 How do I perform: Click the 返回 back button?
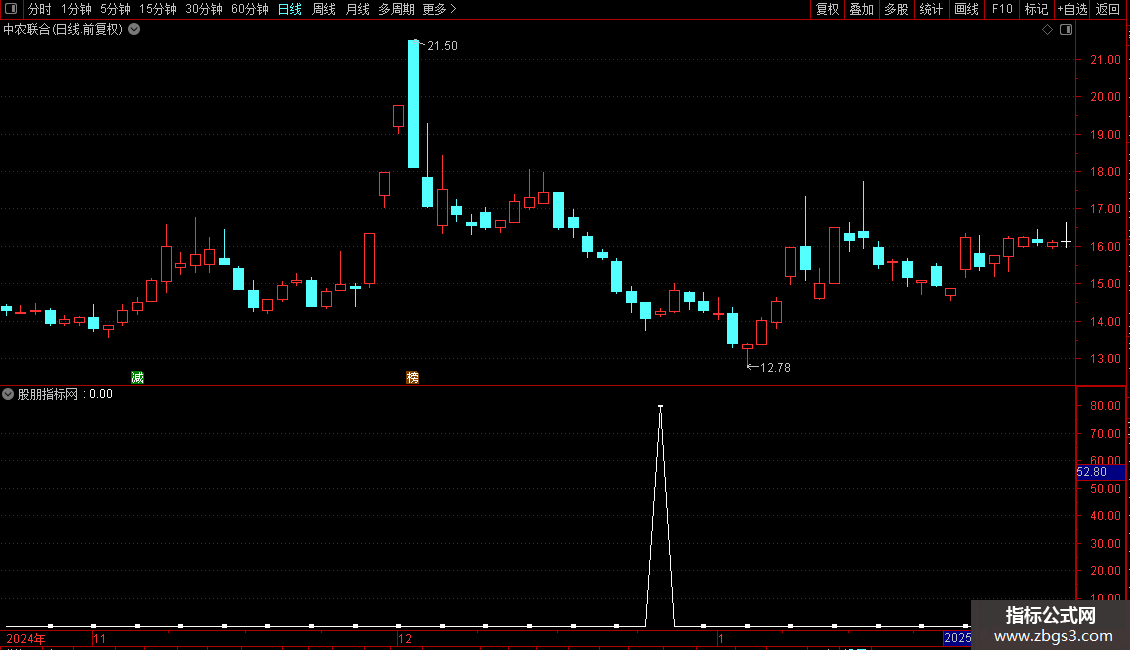coord(1108,9)
